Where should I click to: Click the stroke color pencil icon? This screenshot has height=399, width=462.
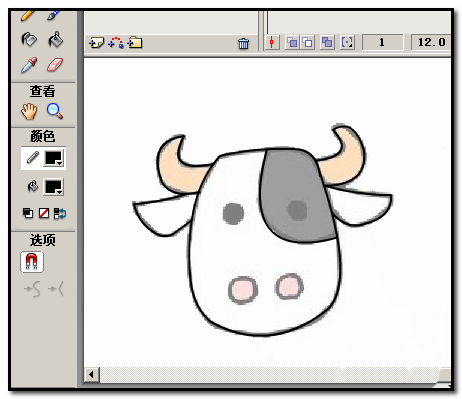32,158
